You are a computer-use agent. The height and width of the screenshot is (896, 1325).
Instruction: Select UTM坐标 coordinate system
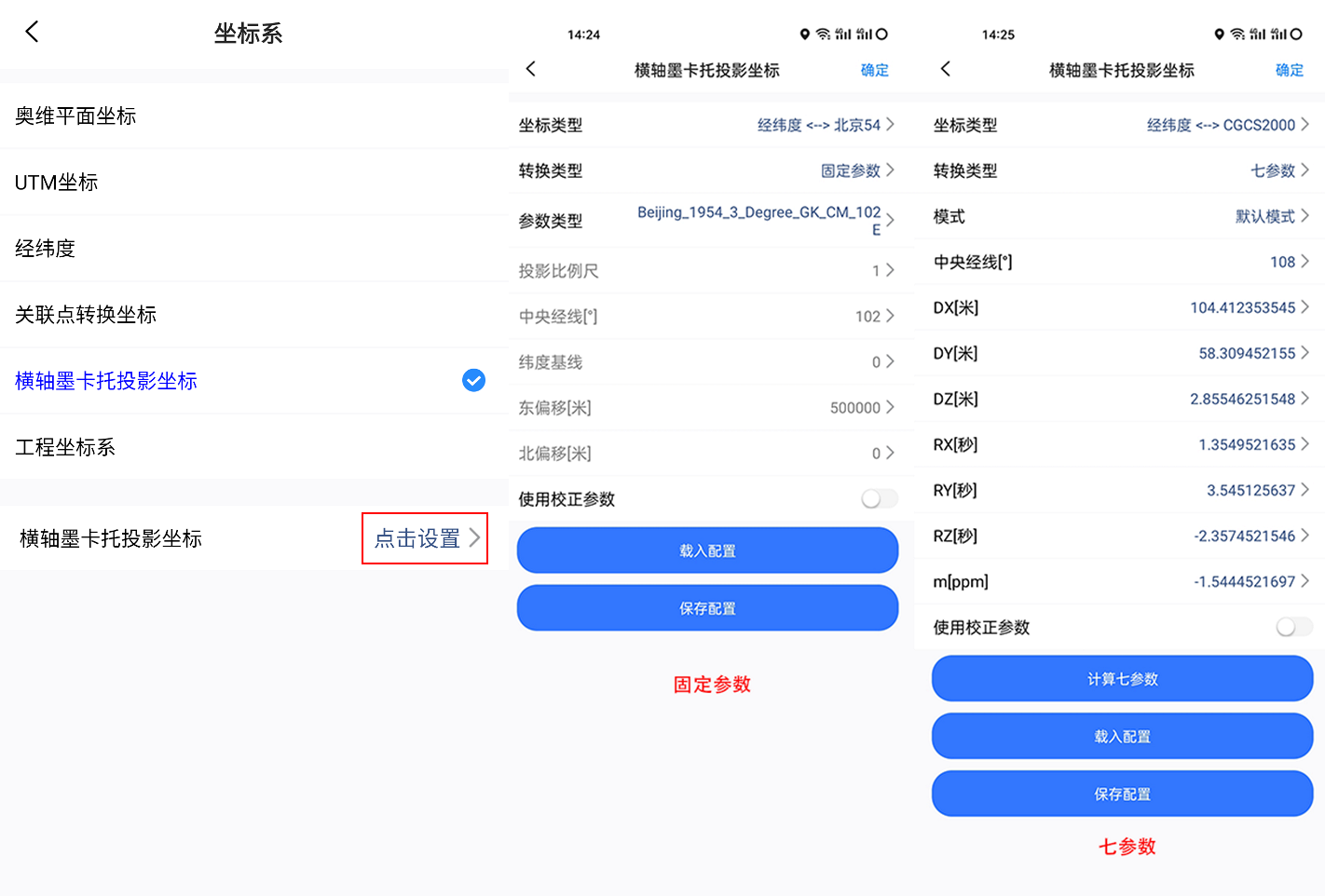[x=254, y=183]
